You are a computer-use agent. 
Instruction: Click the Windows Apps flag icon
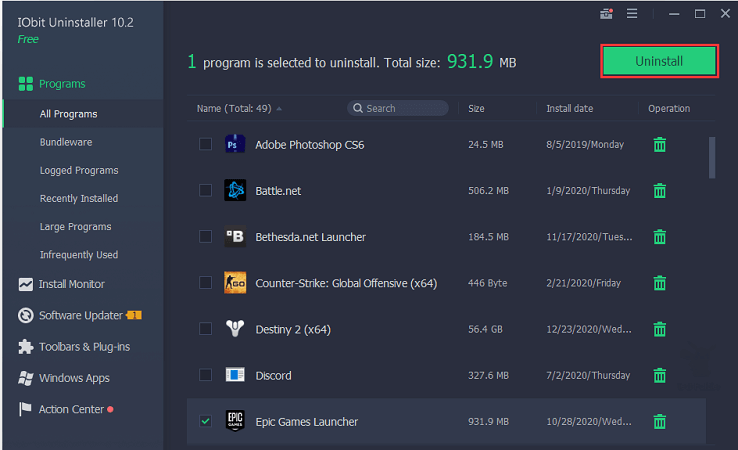pos(25,378)
